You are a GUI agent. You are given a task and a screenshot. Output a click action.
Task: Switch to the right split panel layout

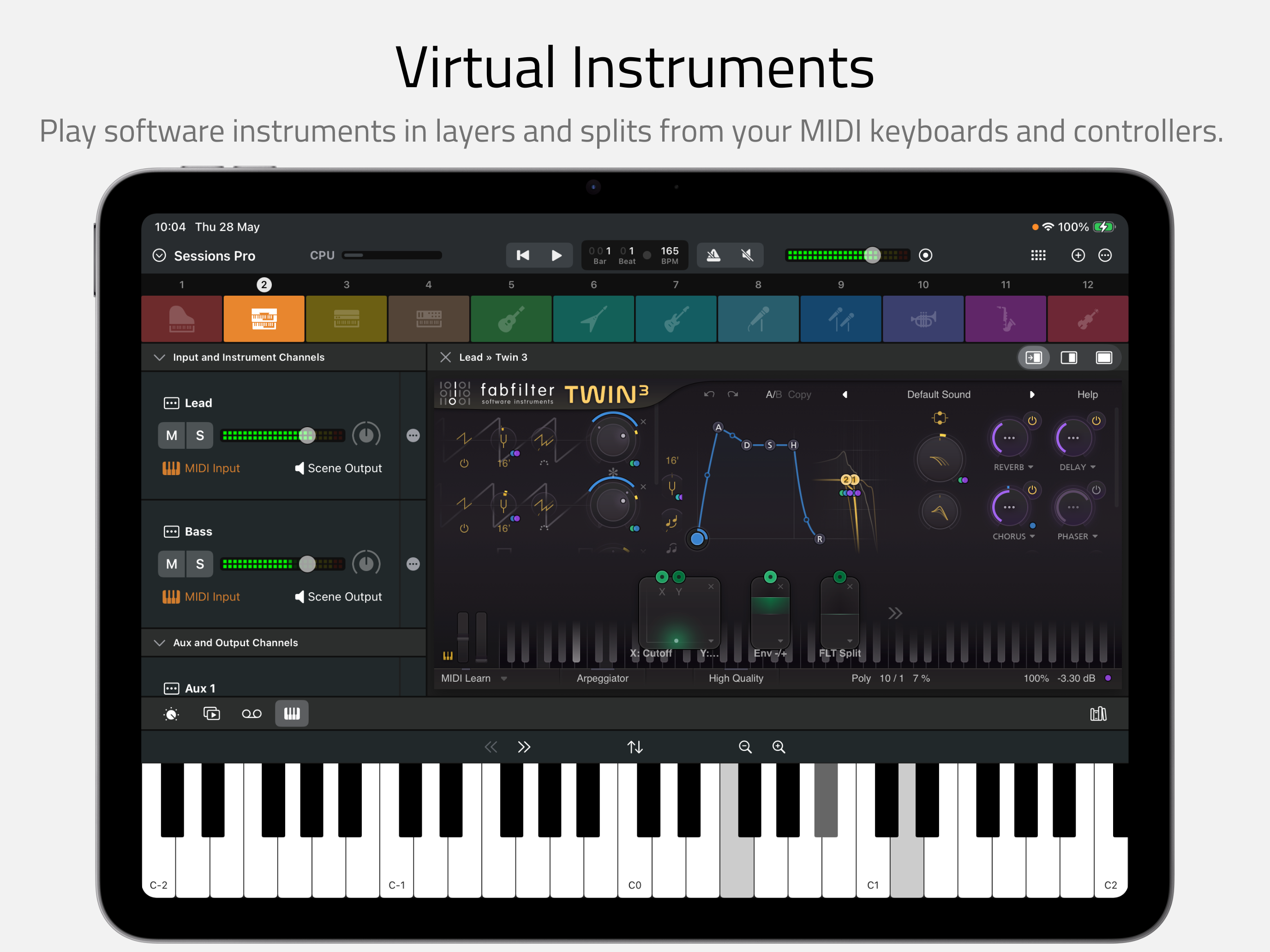coord(1068,357)
